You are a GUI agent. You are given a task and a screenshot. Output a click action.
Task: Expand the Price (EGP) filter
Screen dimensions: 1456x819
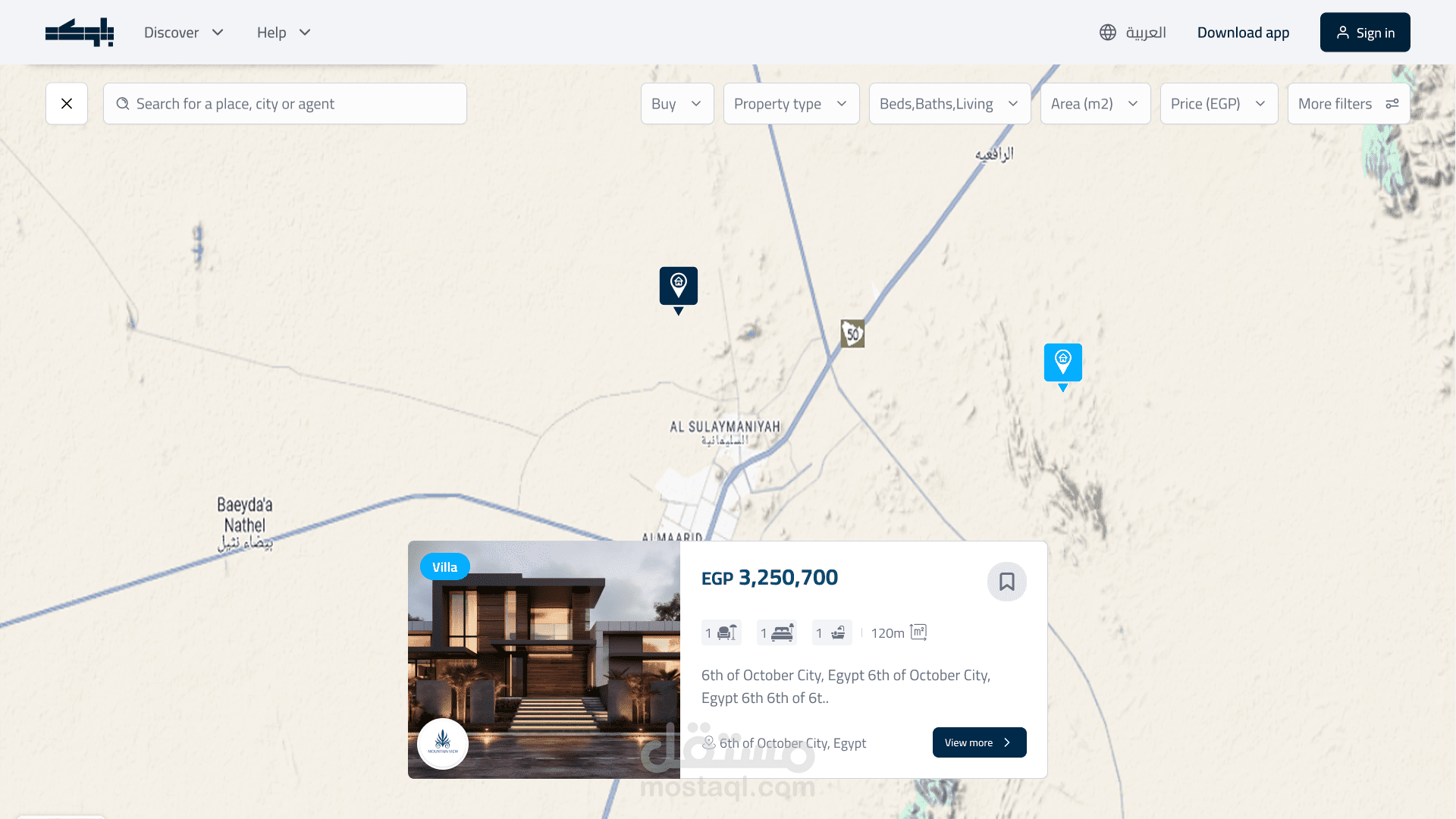point(1218,104)
